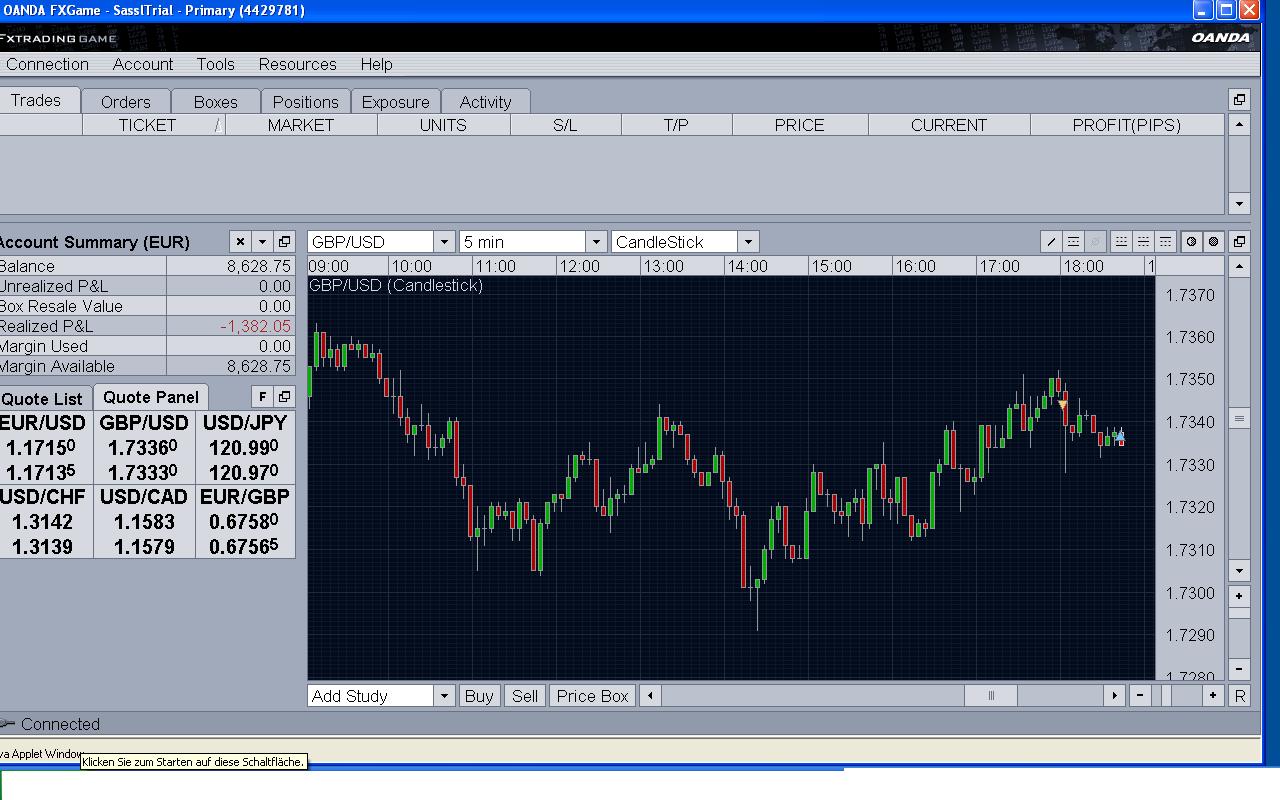Click the horizontal zoom minus button
1280x800 pixels.
pos(1140,696)
